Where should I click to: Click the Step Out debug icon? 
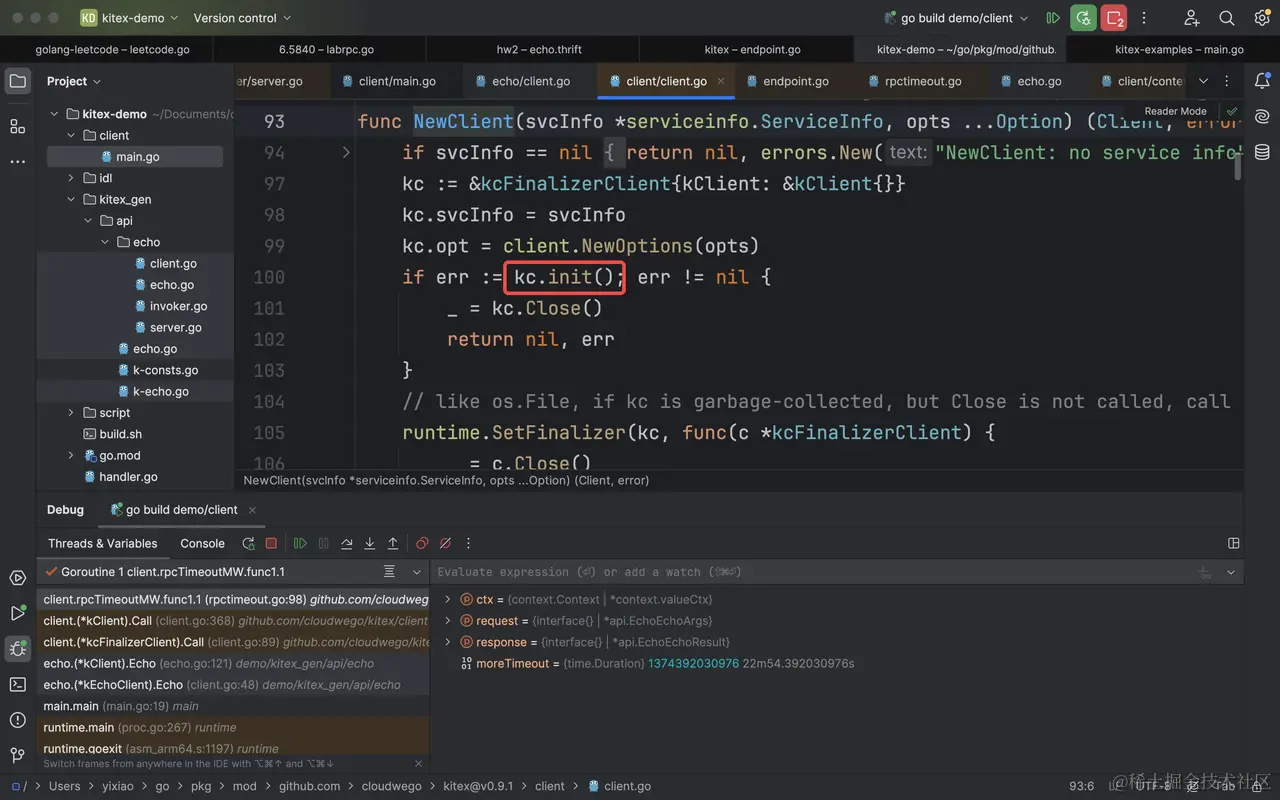point(393,543)
